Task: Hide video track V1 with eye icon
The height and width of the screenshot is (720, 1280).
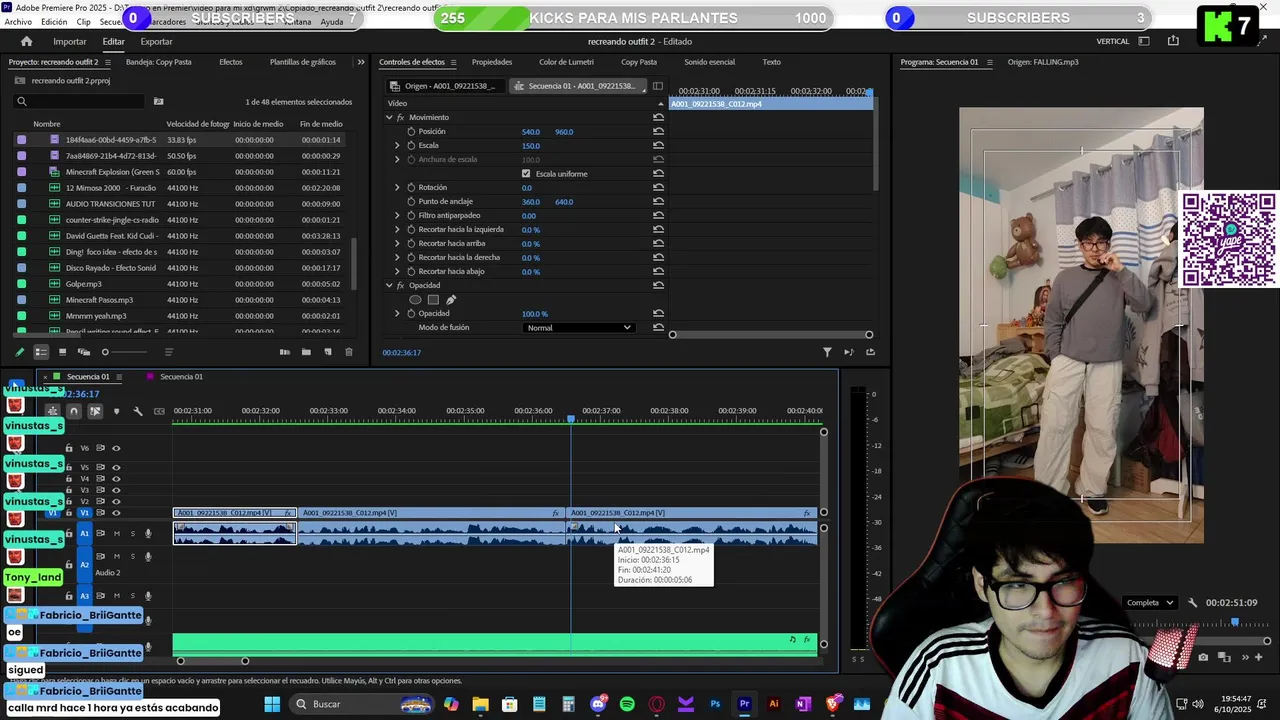Action: pos(116,513)
